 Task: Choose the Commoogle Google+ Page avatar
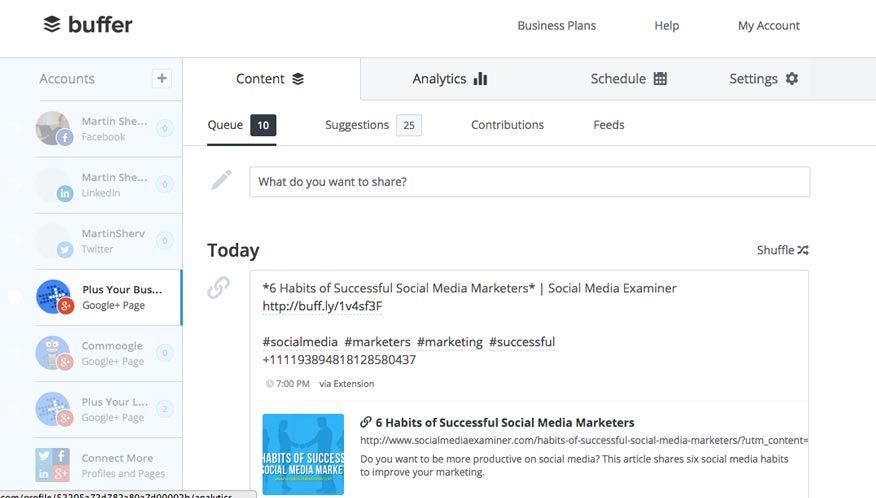click(x=54, y=353)
